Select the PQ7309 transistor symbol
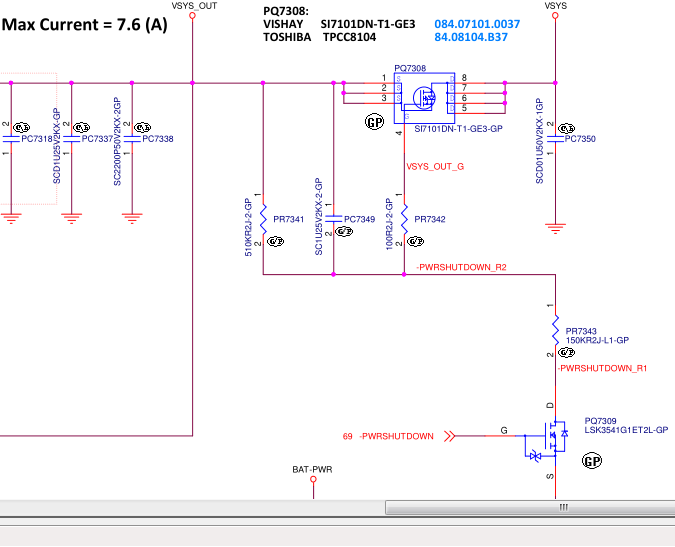This screenshot has width=675, height=547. [x=548, y=436]
